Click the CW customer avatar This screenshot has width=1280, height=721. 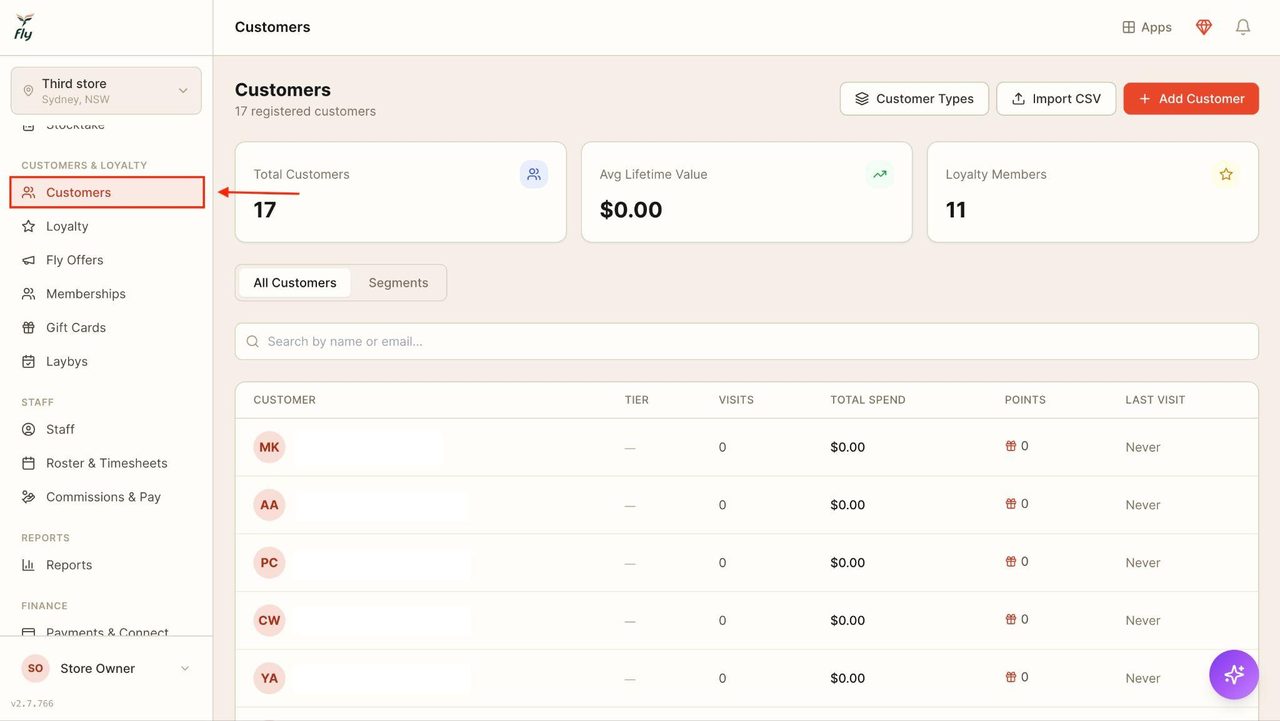coord(269,620)
